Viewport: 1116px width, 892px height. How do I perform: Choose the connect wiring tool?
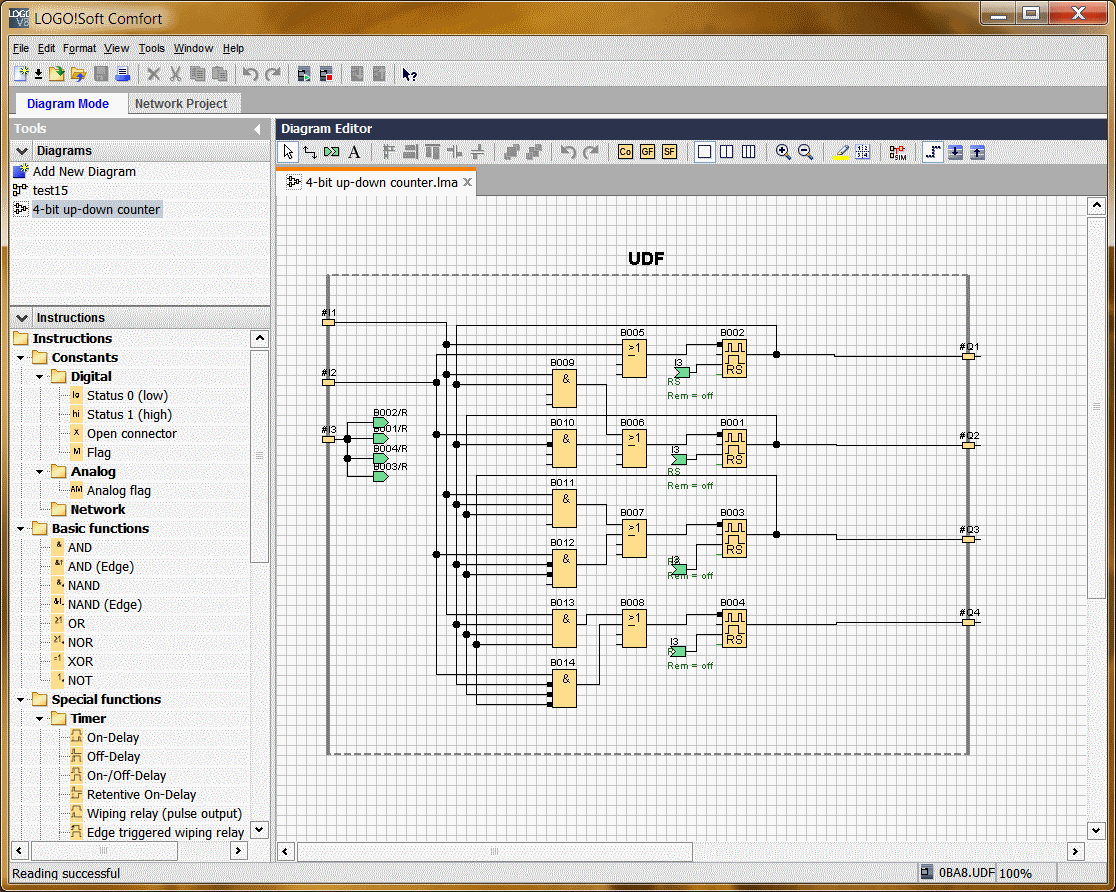pos(310,152)
